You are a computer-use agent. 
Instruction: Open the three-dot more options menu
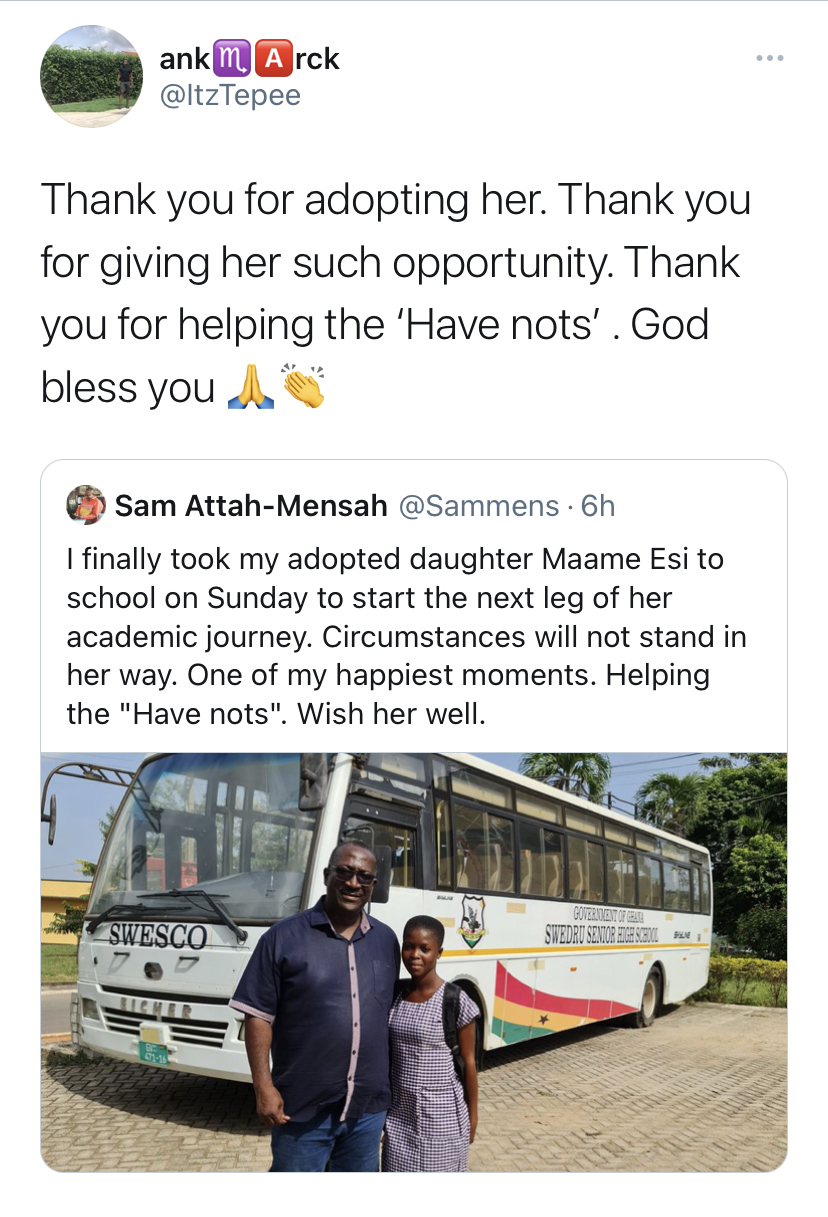pos(770,59)
